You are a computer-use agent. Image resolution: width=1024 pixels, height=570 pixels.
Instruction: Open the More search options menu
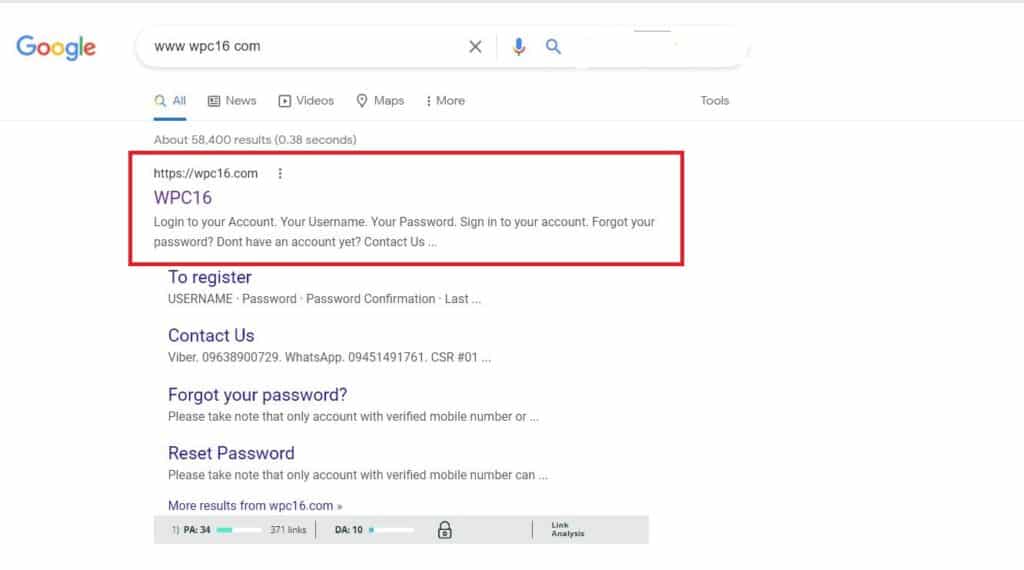(x=445, y=101)
